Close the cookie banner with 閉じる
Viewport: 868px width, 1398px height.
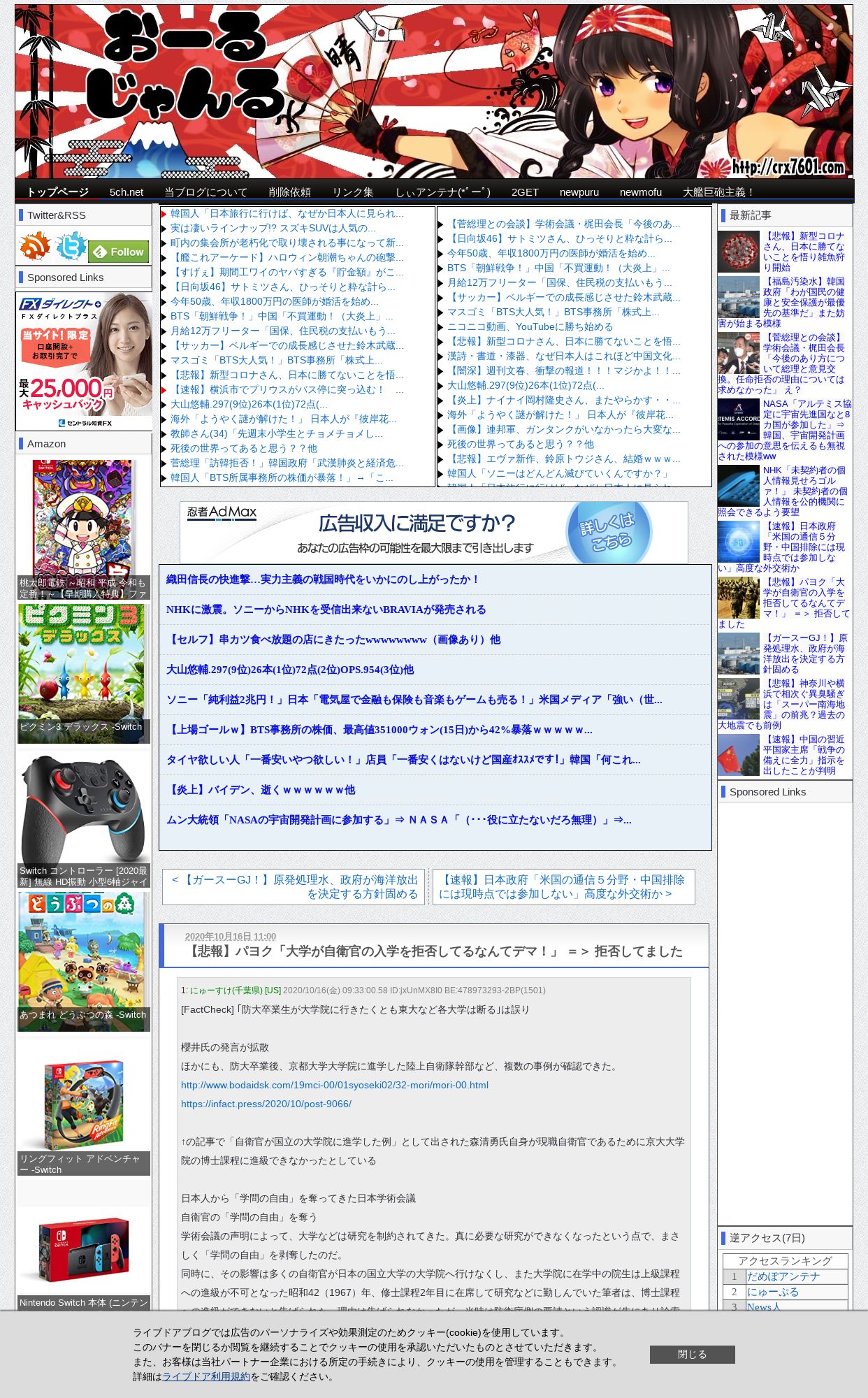pos(692,1354)
